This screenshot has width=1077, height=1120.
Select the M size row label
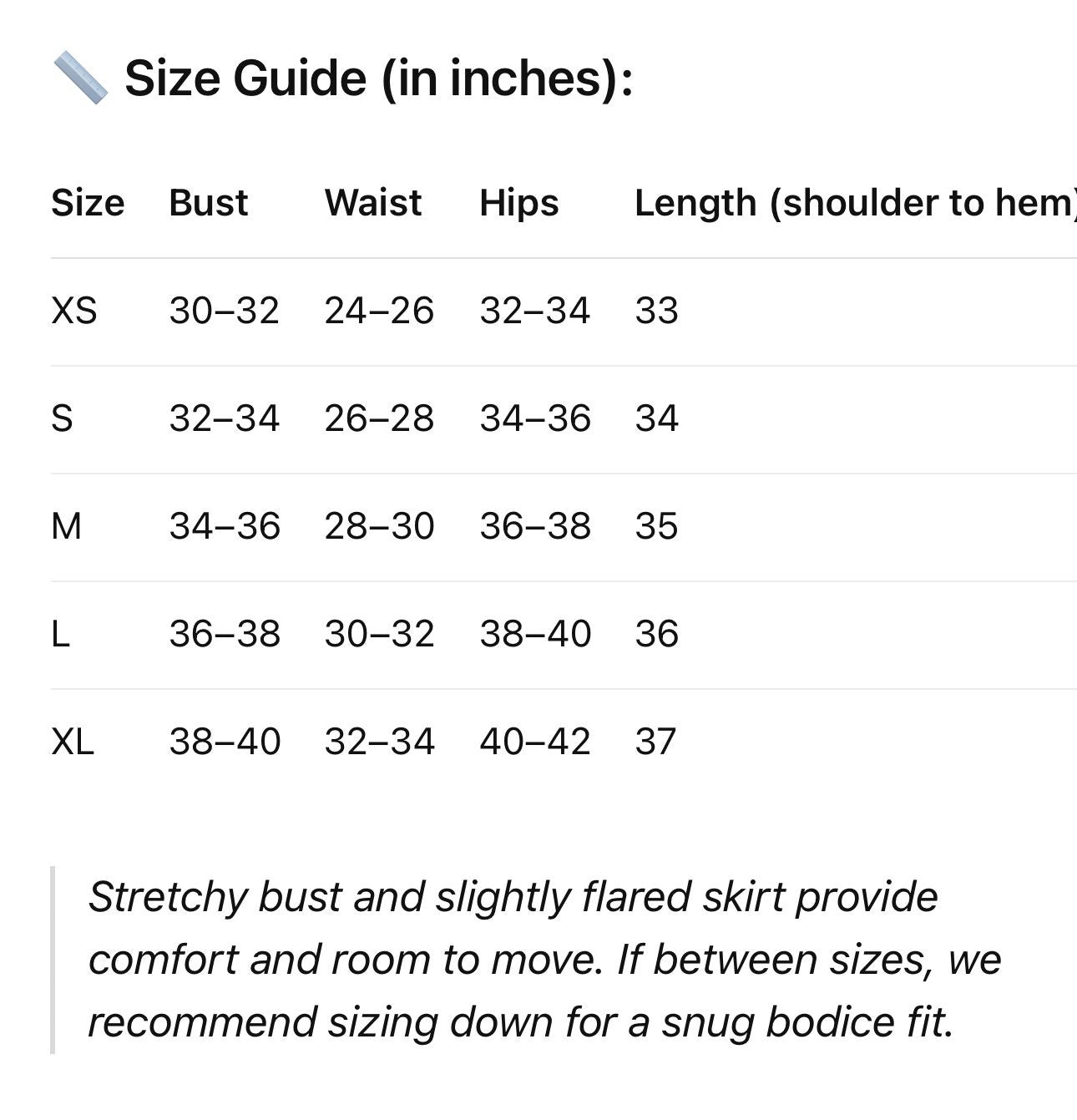[67, 526]
